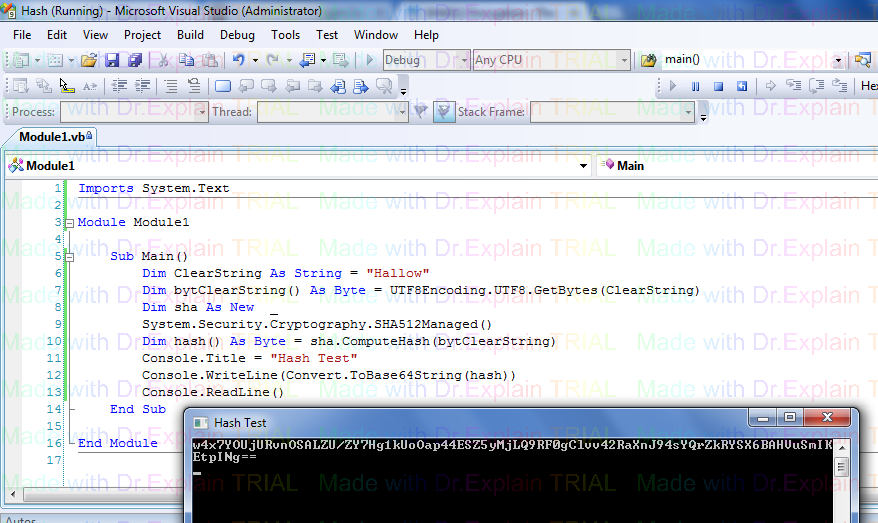Click the Navigate Forward icon

340,60
